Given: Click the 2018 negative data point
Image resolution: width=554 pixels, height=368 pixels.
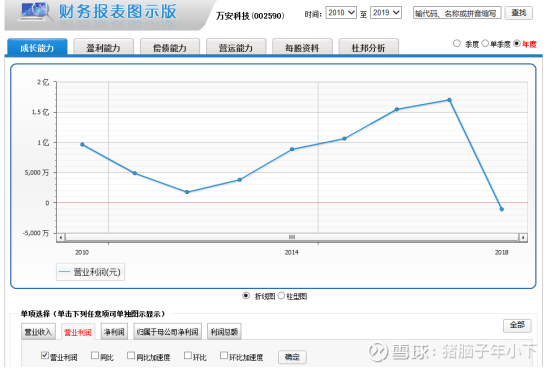Looking at the screenshot, I should 502,209.
